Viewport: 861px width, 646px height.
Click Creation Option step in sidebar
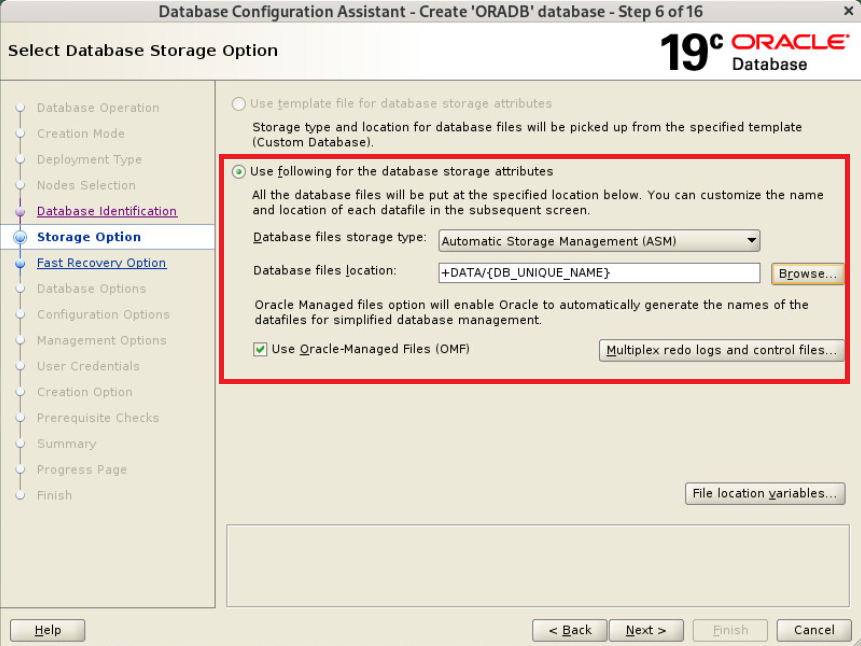tap(85, 392)
